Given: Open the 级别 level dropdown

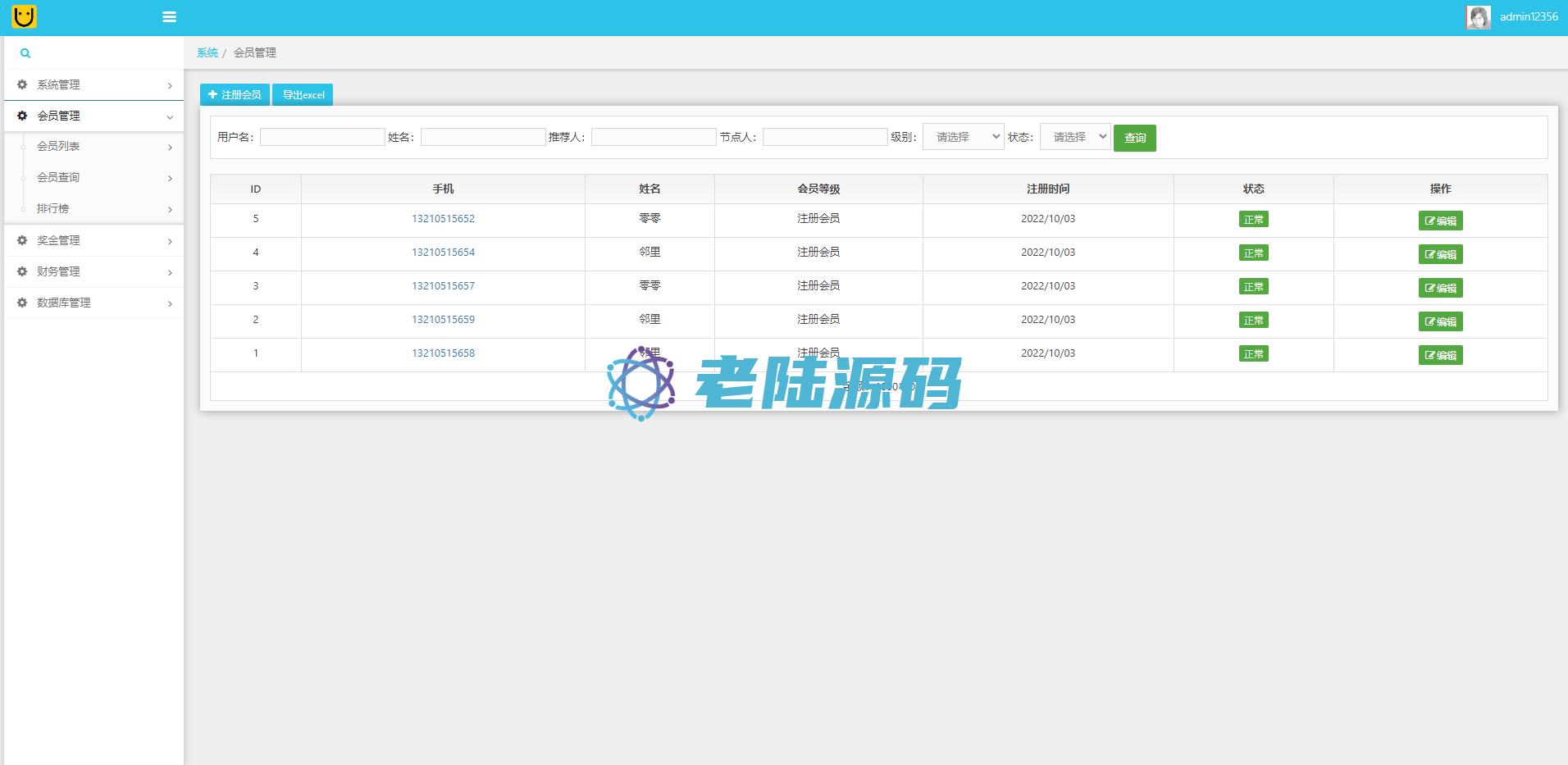Looking at the screenshot, I should [963, 137].
